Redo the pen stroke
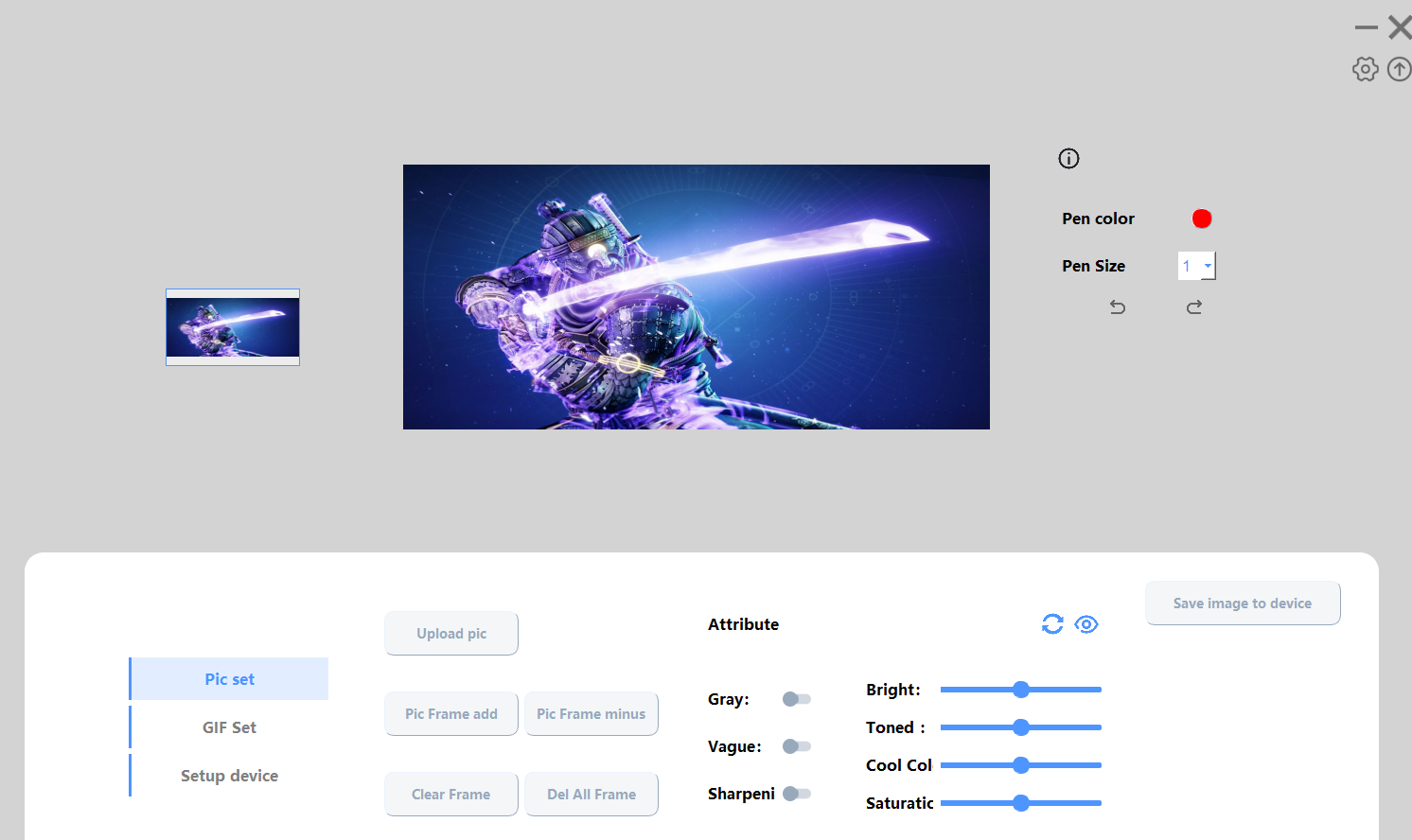 click(x=1194, y=307)
